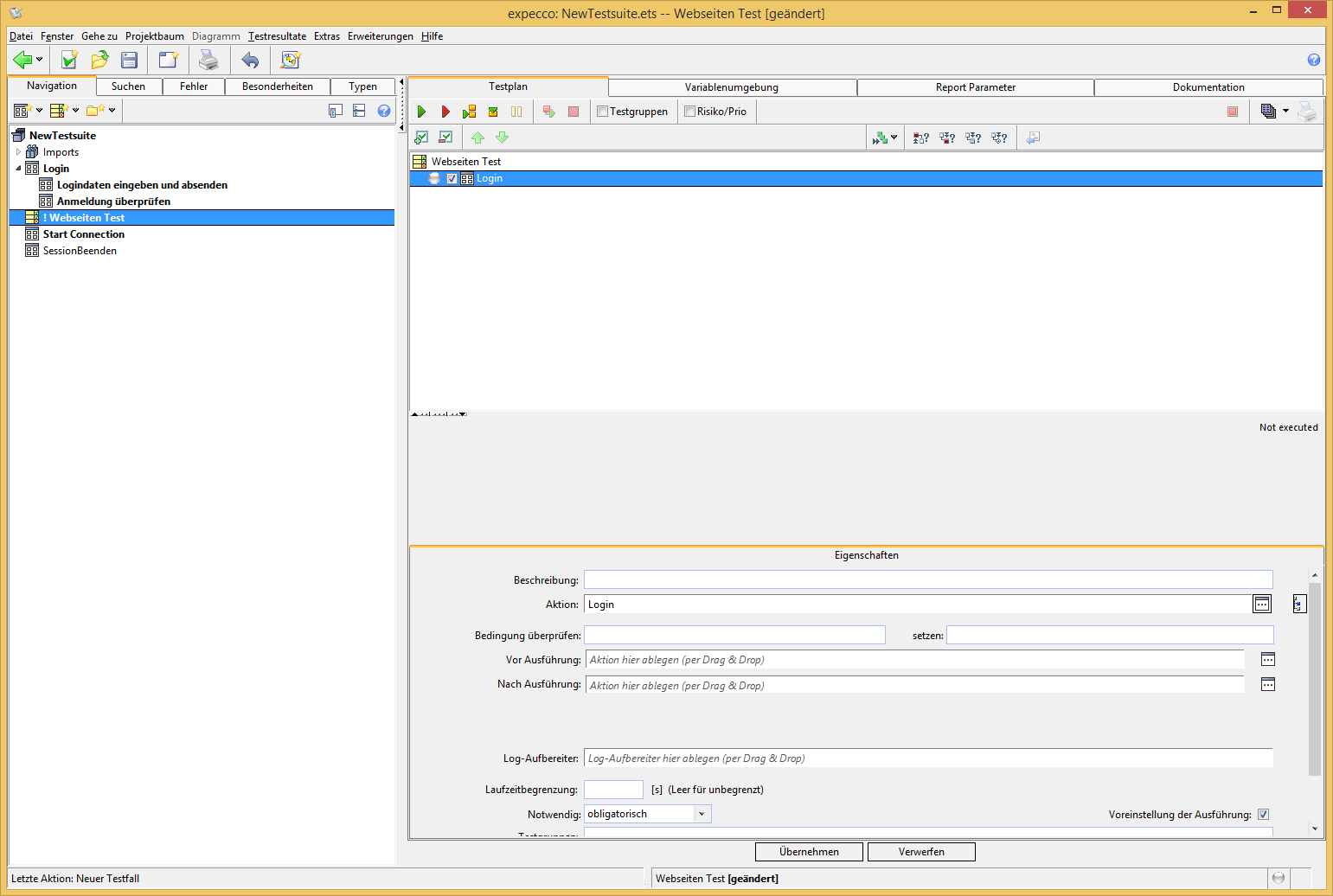1333x896 pixels.
Task: Click the green run test plan button
Action: pos(421,112)
